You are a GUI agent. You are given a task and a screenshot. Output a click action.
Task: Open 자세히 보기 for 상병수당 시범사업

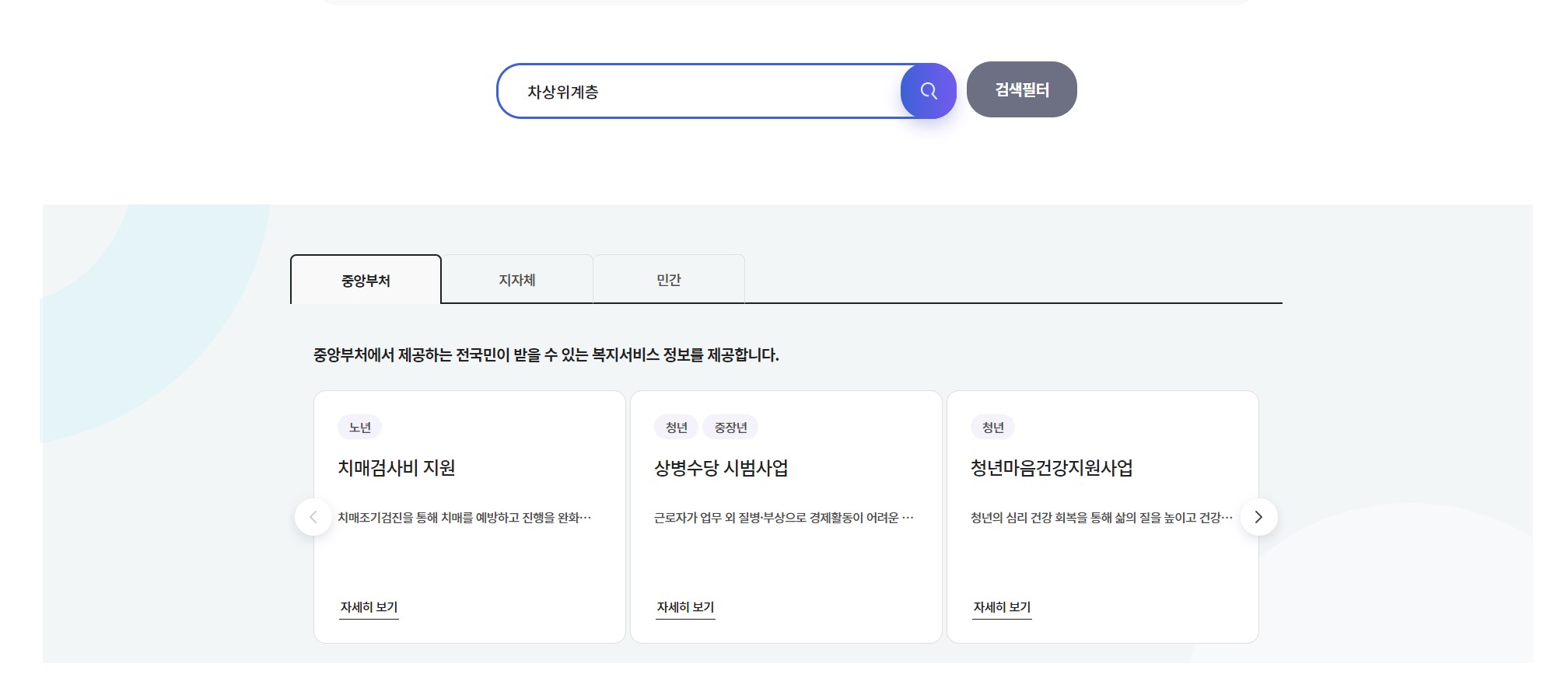(685, 607)
